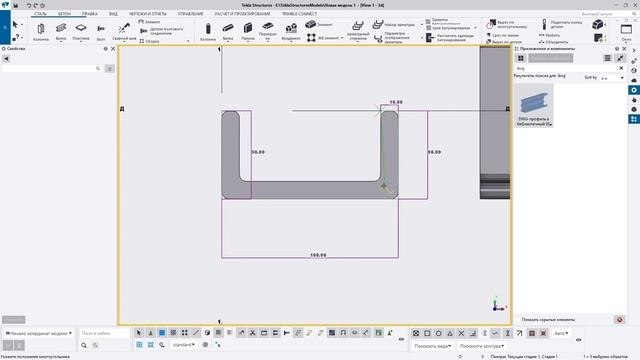The image size is (640, 360).
Task: Select the concrete Column tool
Action: (x=208, y=31)
